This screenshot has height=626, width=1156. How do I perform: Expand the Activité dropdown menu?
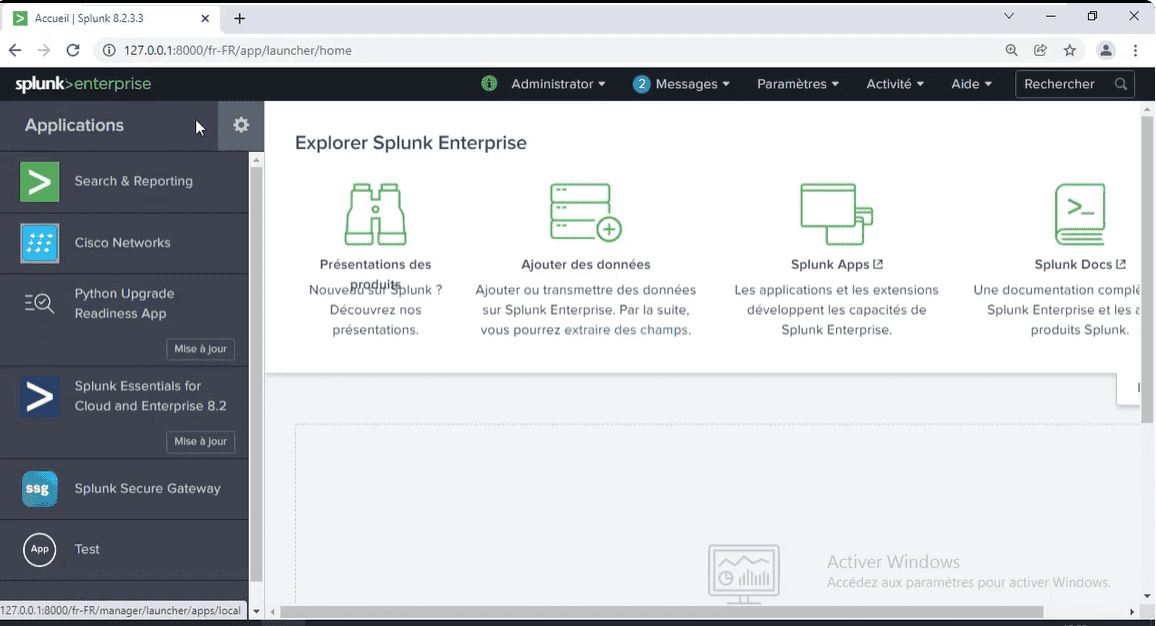pos(895,84)
